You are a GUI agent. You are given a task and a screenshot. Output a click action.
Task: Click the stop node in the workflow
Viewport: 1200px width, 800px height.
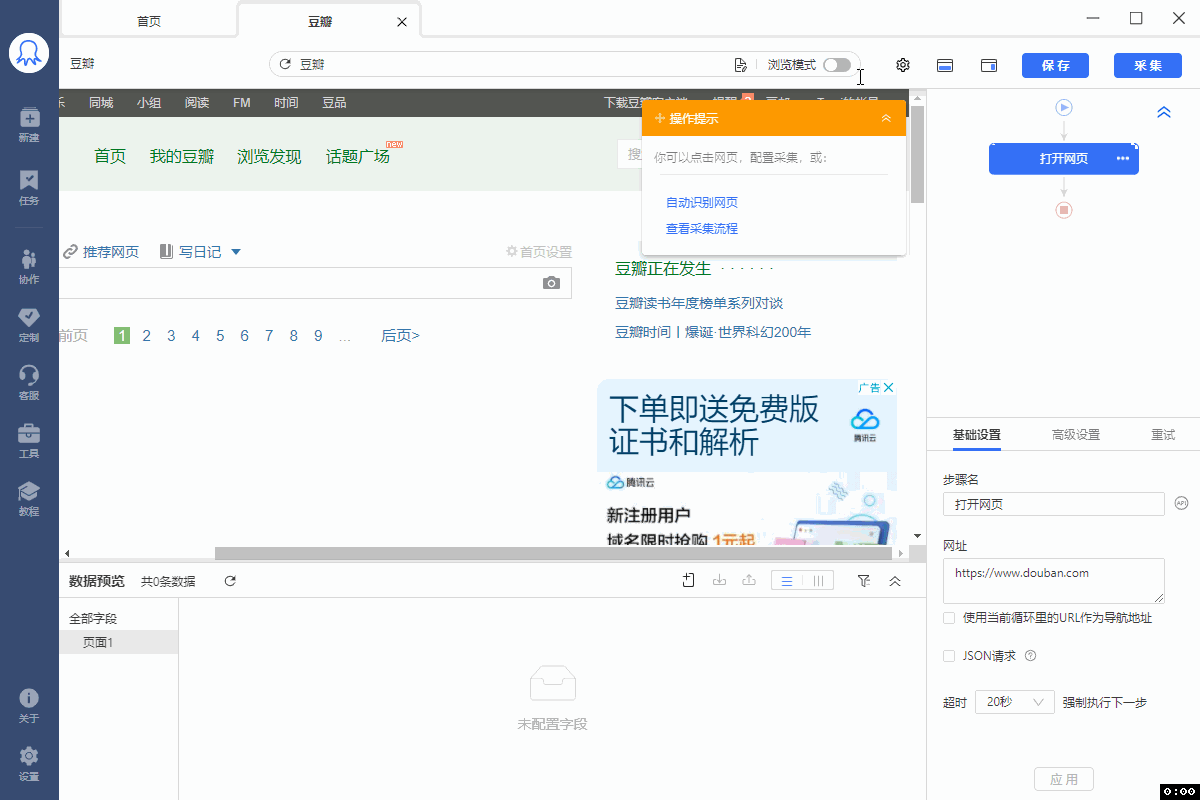pos(1064,210)
